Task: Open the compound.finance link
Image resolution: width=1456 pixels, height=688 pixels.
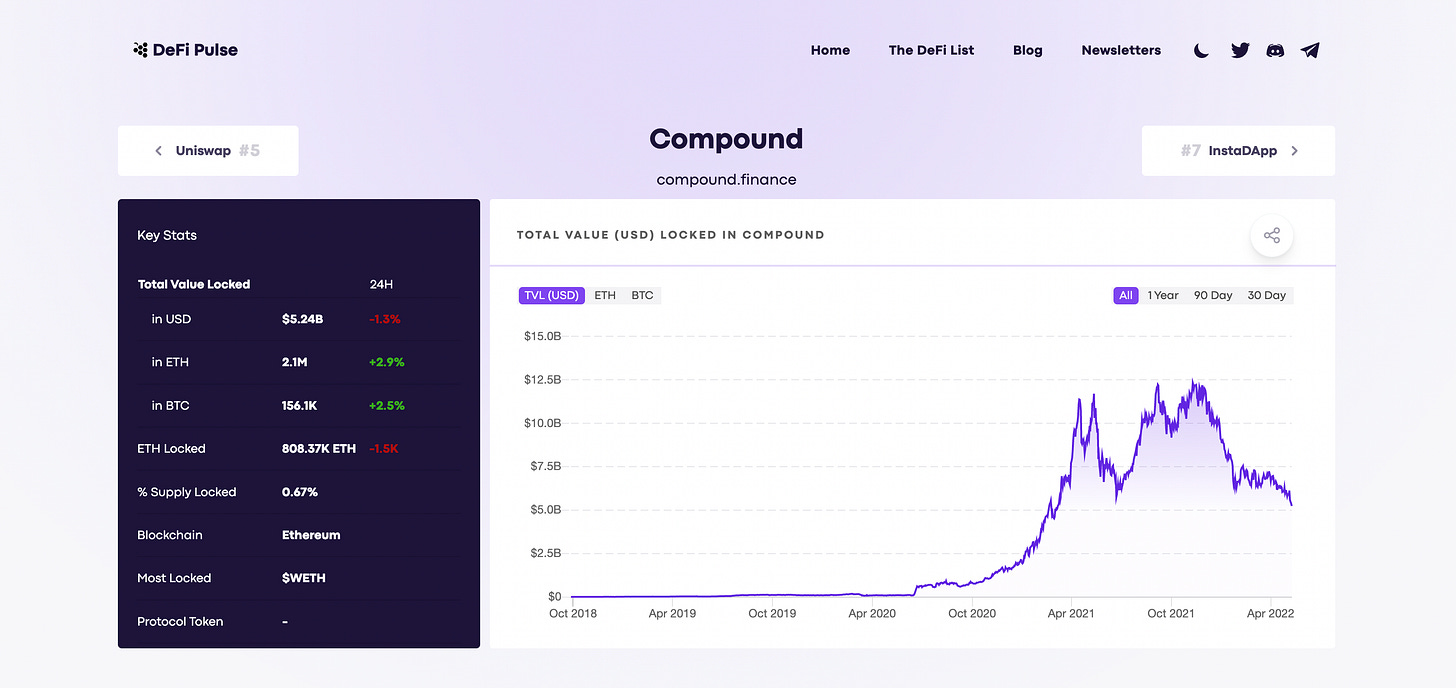Action: 726,180
